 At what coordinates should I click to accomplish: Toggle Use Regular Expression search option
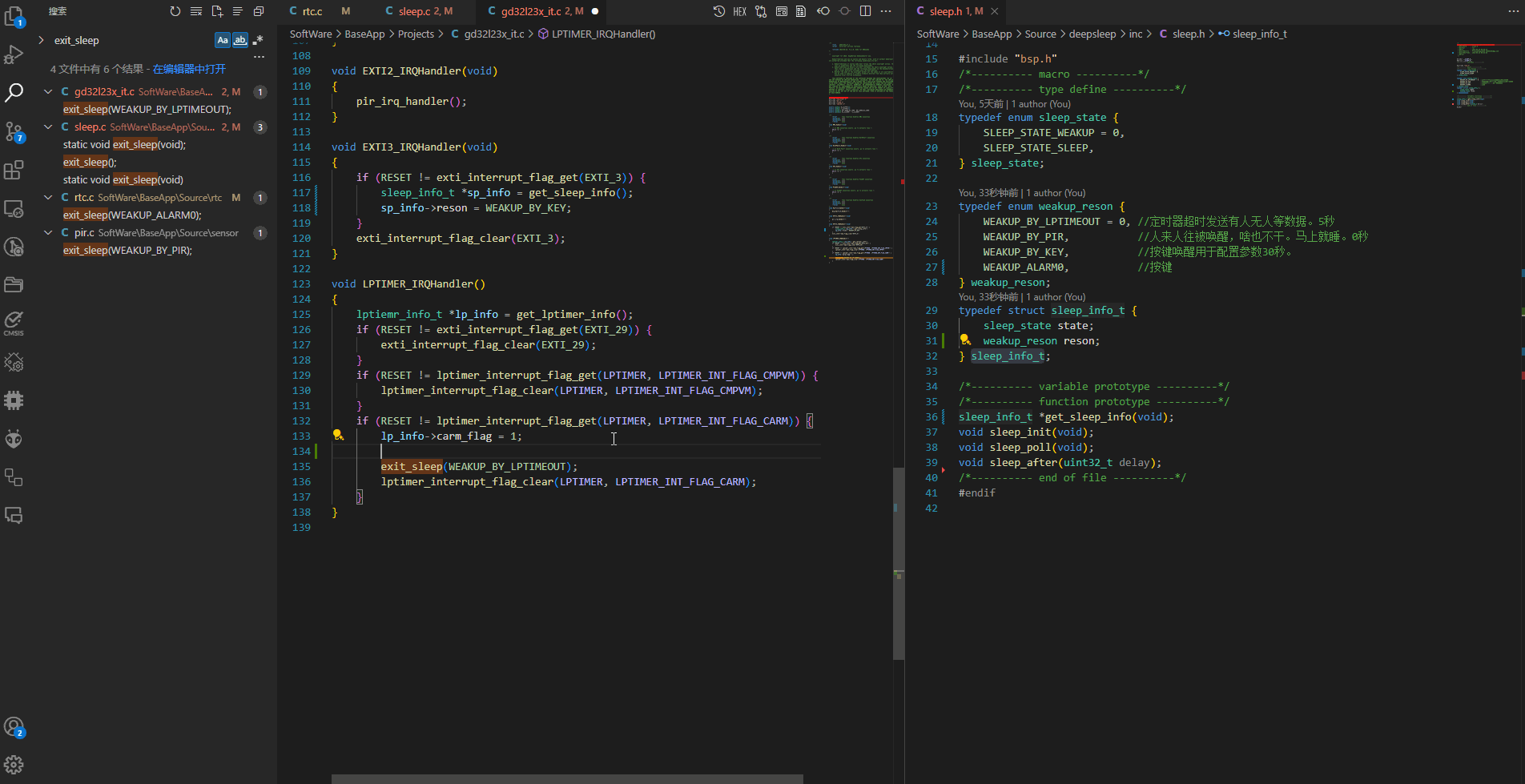coord(258,40)
